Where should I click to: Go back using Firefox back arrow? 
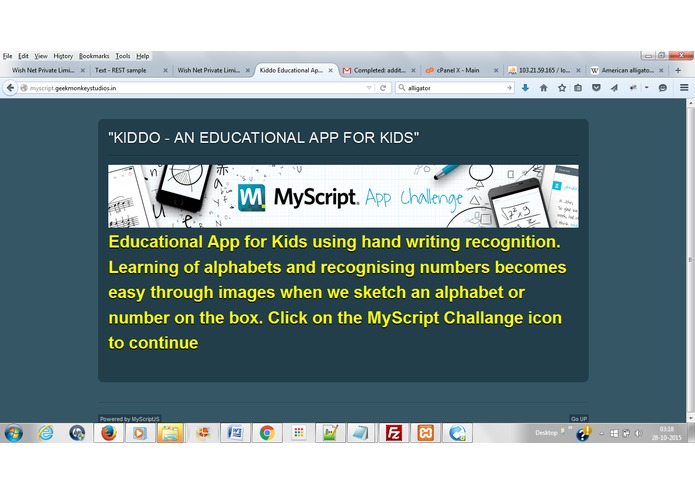[10, 88]
